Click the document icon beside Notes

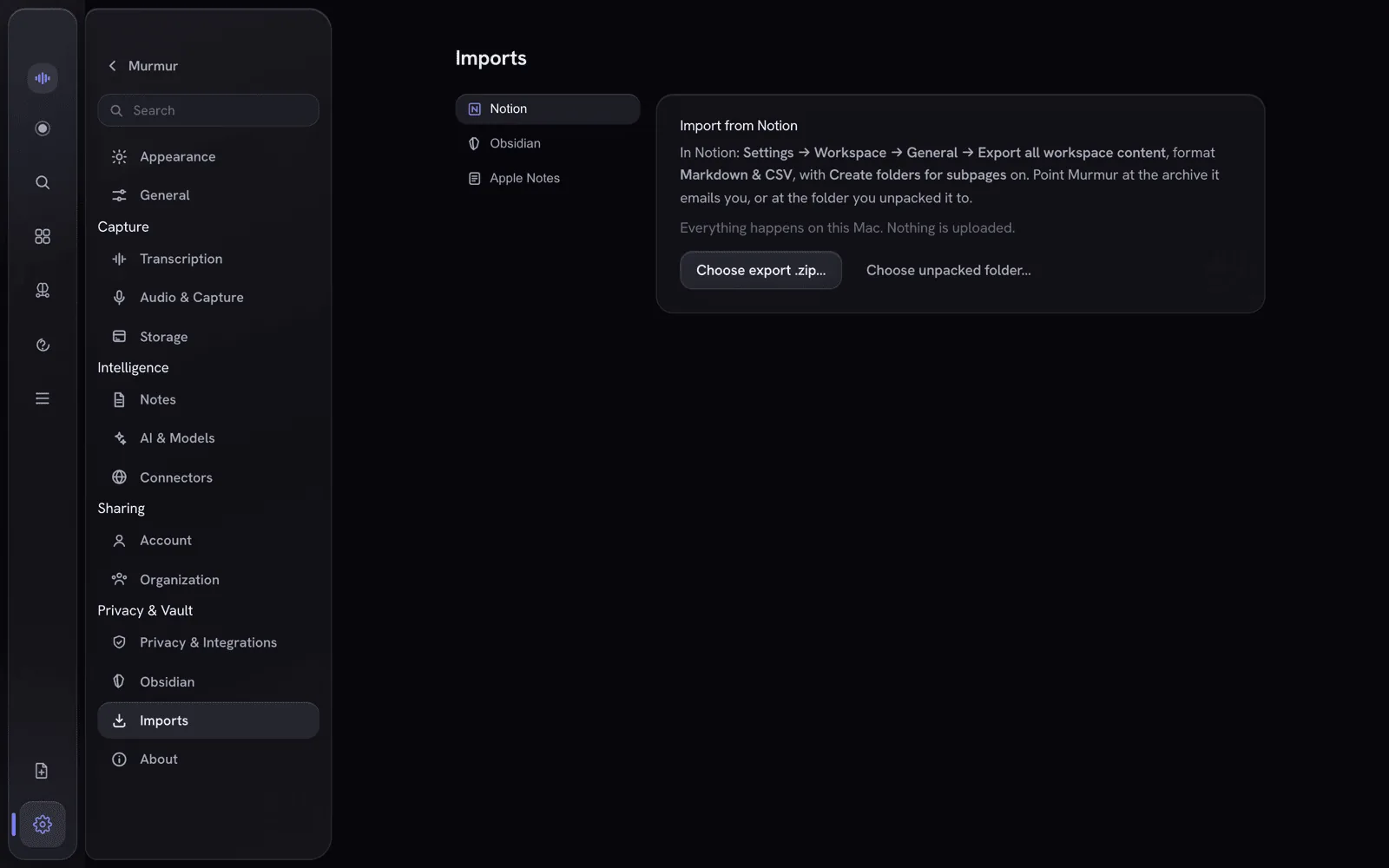120,399
